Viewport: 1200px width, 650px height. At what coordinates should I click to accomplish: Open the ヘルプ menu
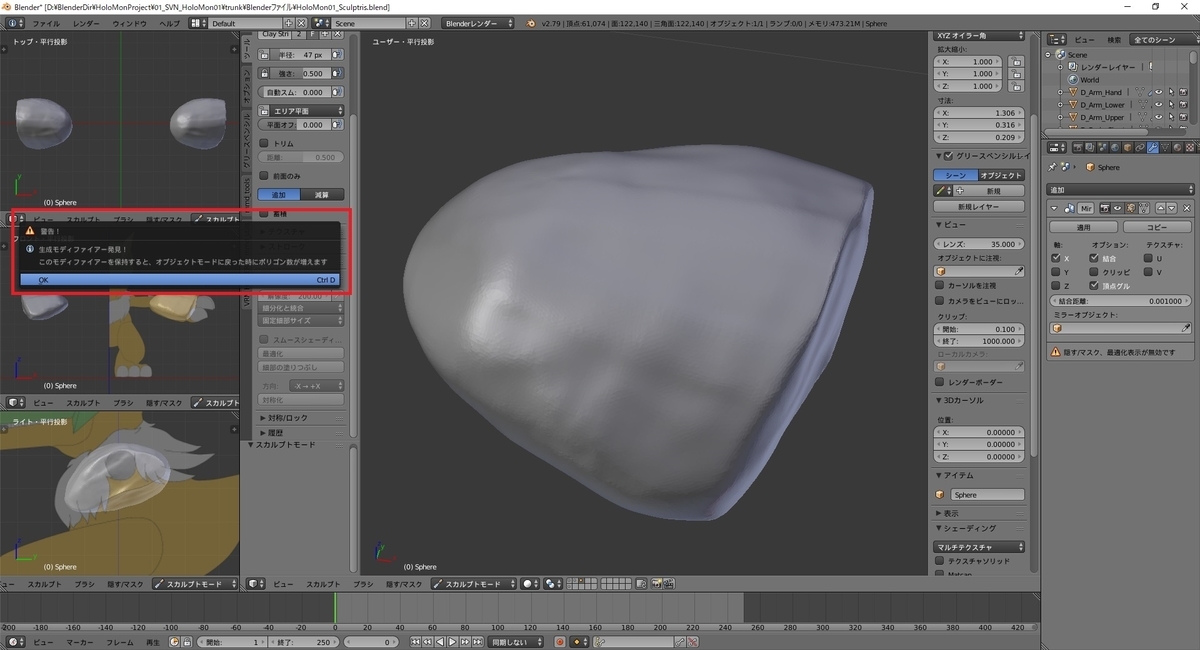(171, 22)
